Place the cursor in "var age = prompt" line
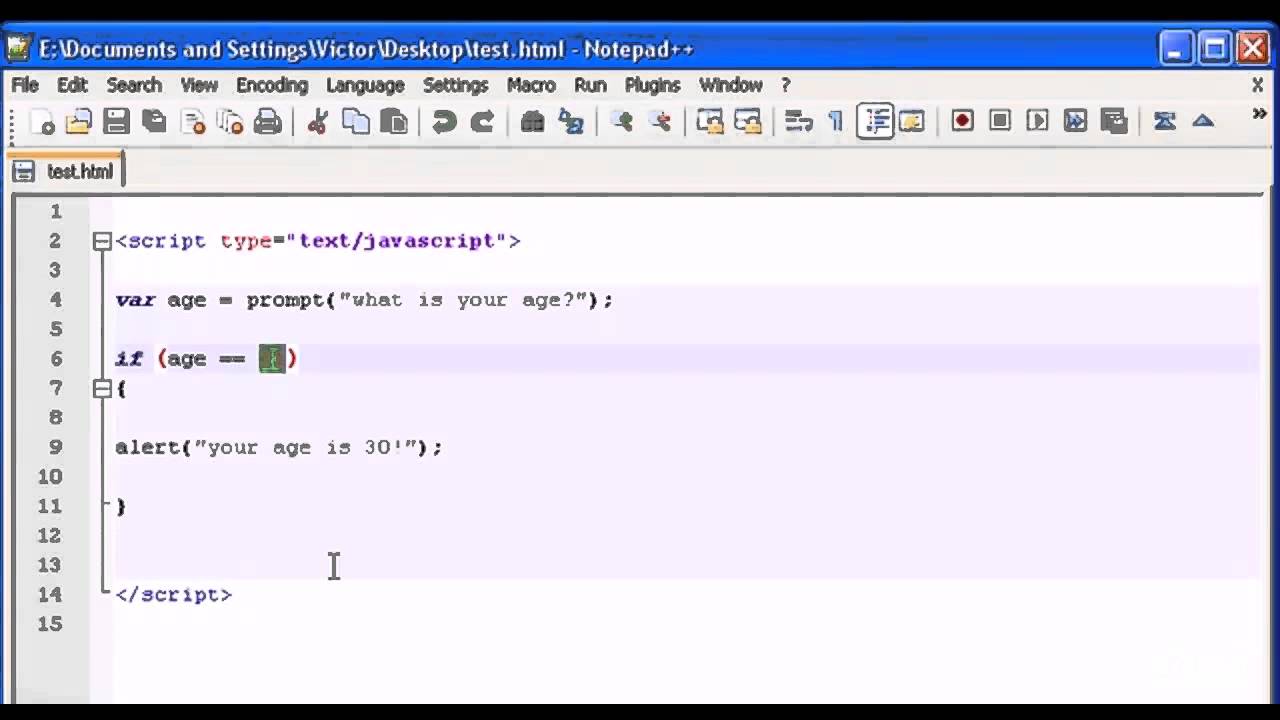The height and width of the screenshot is (720, 1280). (364, 300)
